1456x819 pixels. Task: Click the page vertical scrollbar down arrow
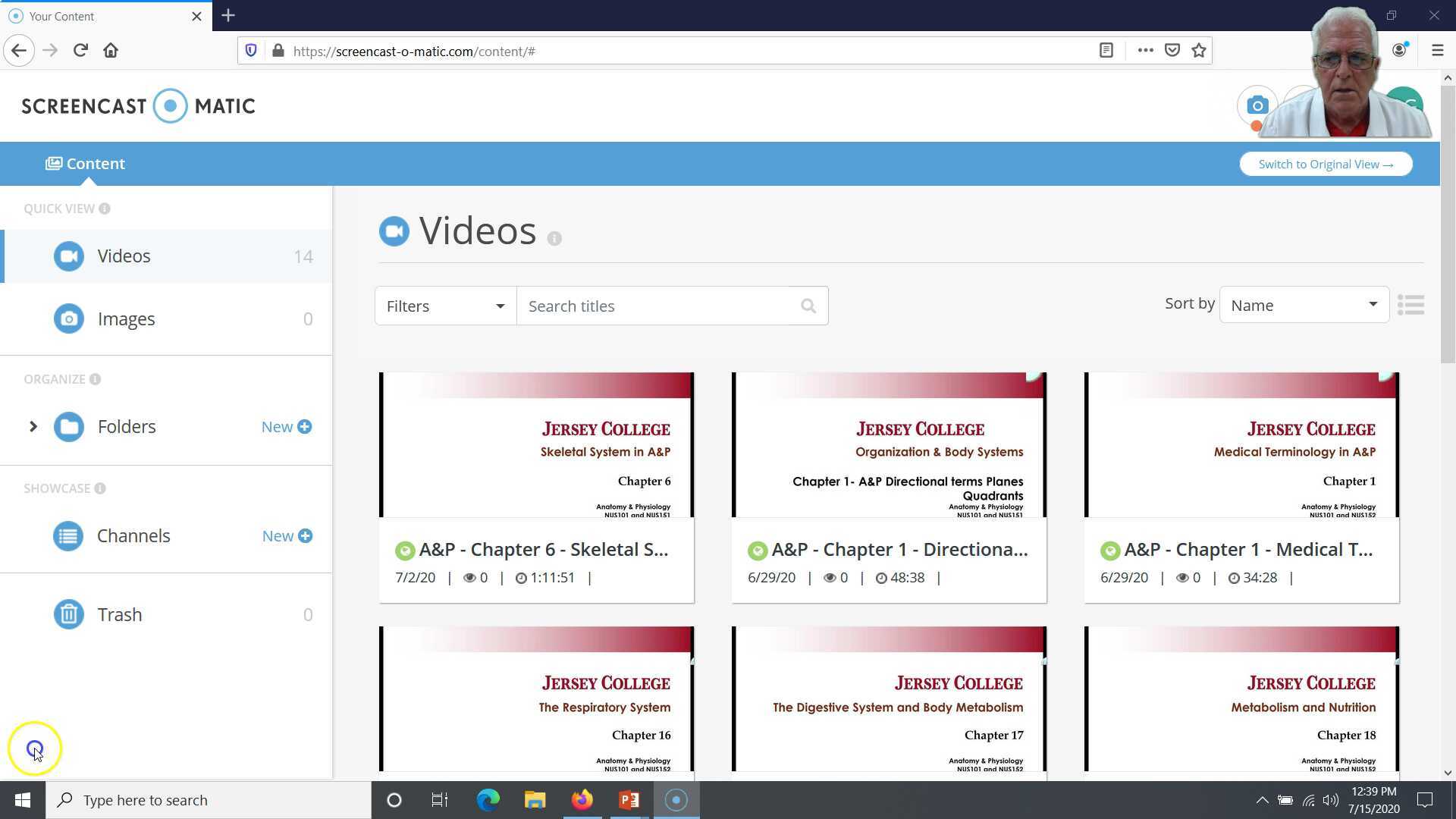pyautogui.click(x=1448, y=773)
